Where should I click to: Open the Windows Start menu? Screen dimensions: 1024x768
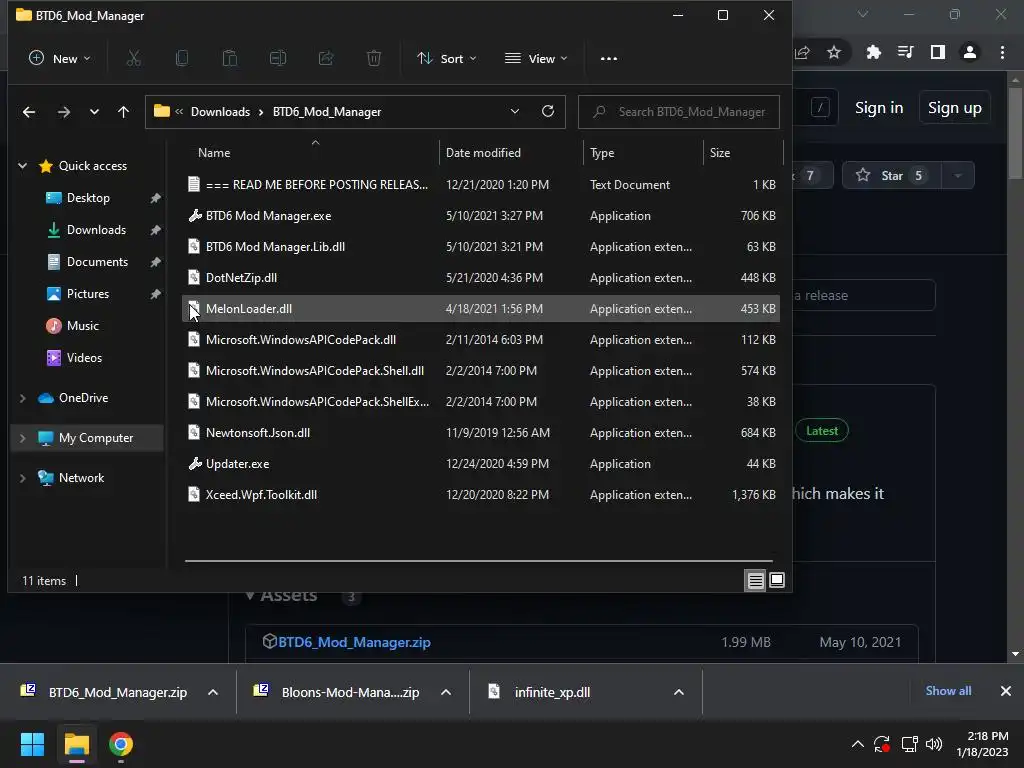click(x=32, y=744)
